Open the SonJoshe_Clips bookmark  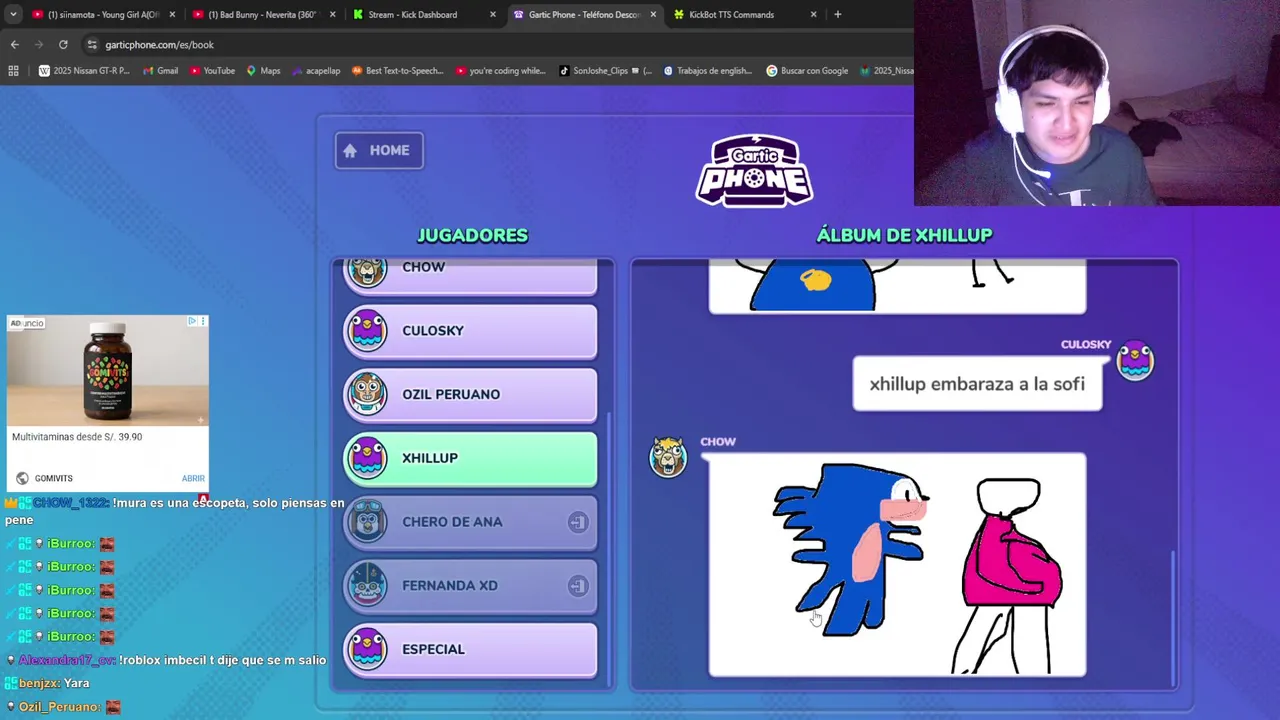[x=605, y=71]
